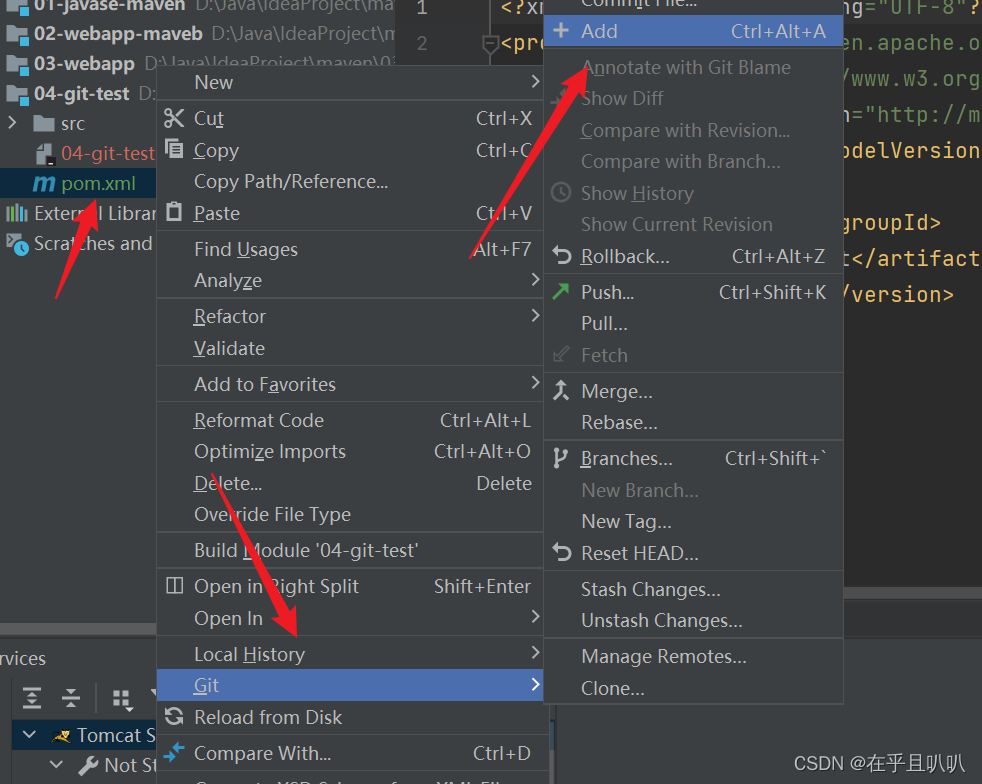982x784 pixels.
Task: Select the 01-javase-maven module
Action: 110,6
